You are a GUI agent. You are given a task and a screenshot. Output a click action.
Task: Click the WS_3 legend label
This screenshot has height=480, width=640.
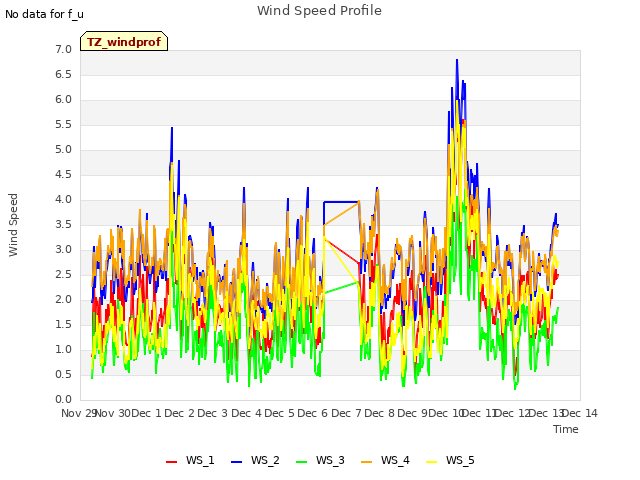point(330,460)
